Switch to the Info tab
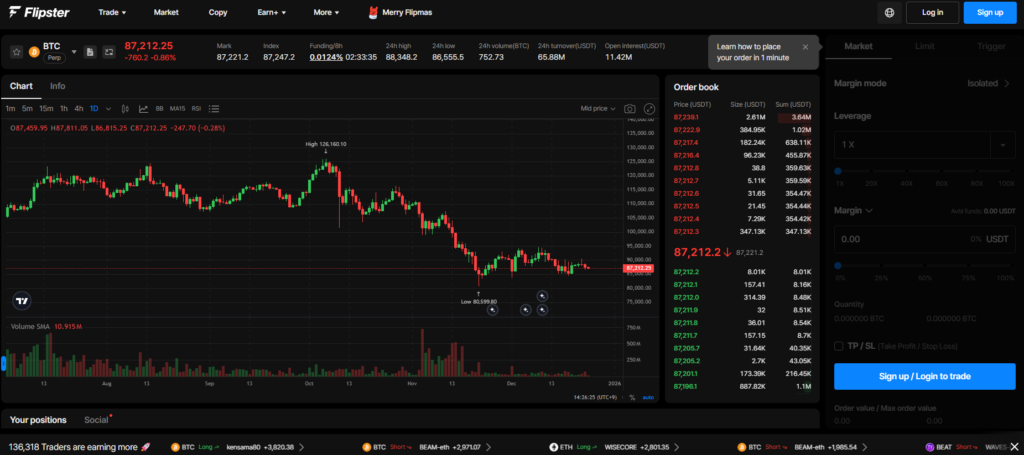Viewport: 1024px width, 455px height. pyautogui.click(x=58, y=86)
